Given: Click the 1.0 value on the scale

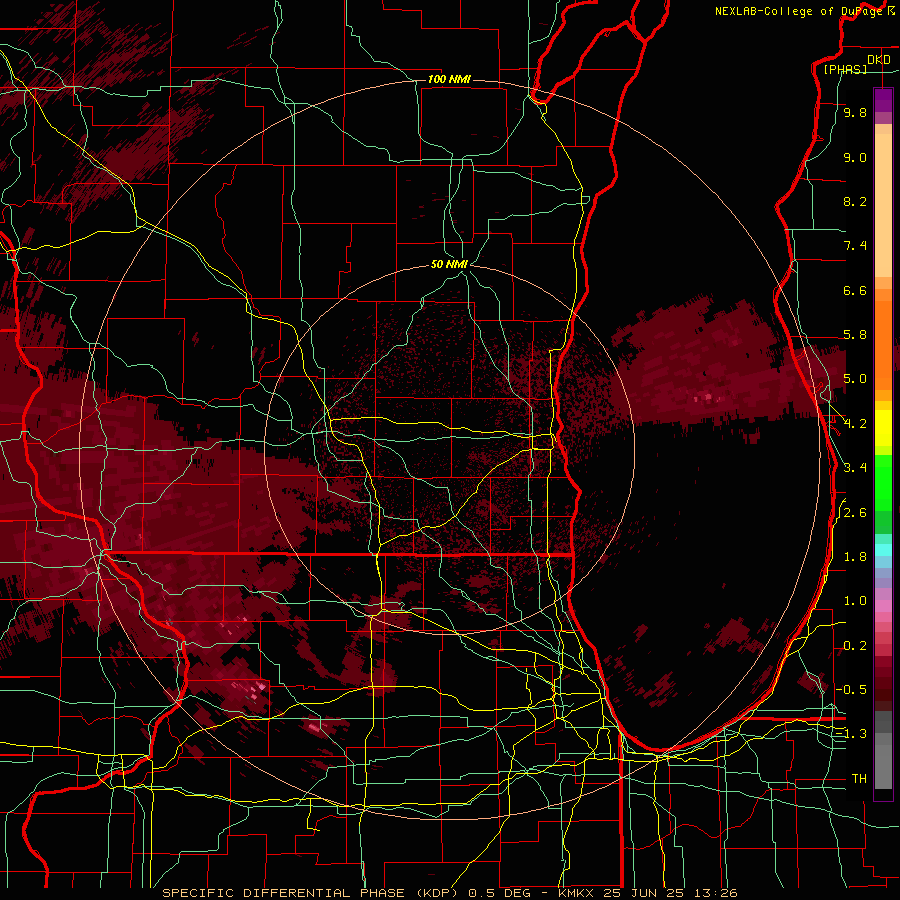Looking at the screenshot, I should [x=855, y=601].
